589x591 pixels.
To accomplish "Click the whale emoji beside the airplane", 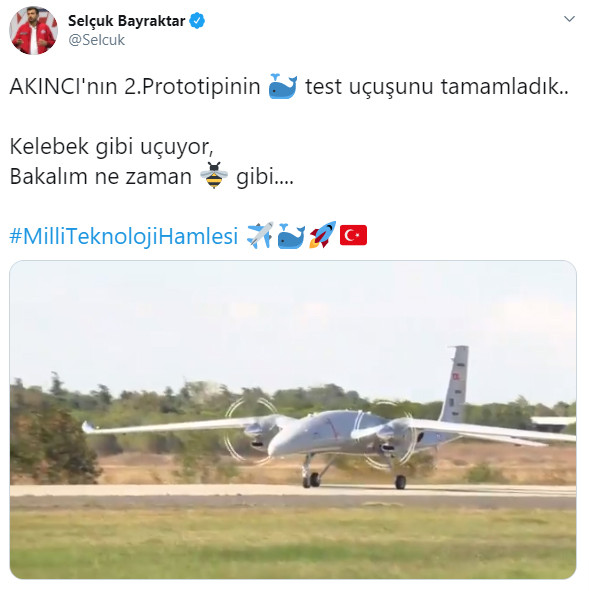I will pyautogui.click(x=291, y=236).
